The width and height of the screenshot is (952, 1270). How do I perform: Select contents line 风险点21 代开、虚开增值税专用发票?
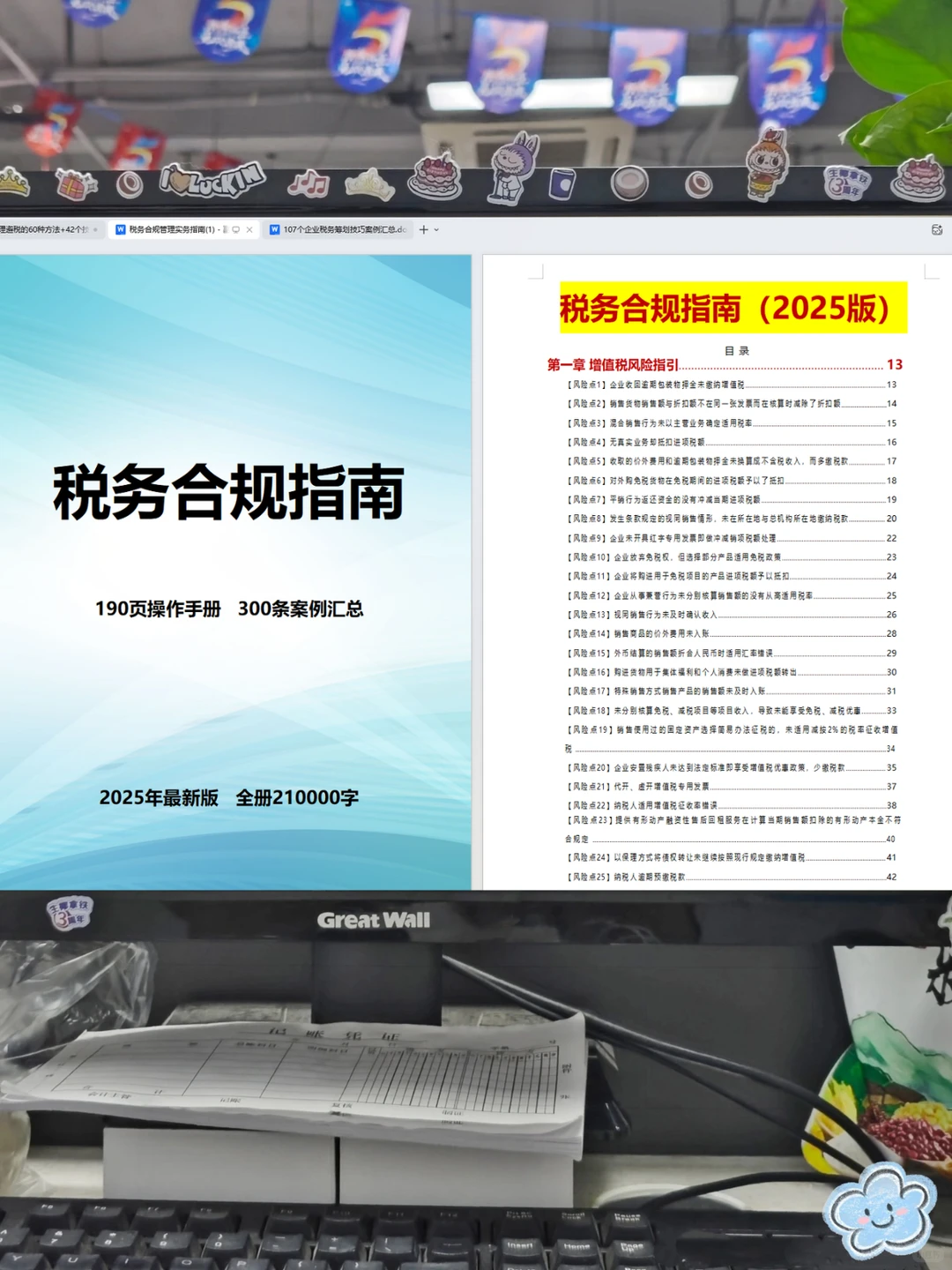[x=730, y=786]
